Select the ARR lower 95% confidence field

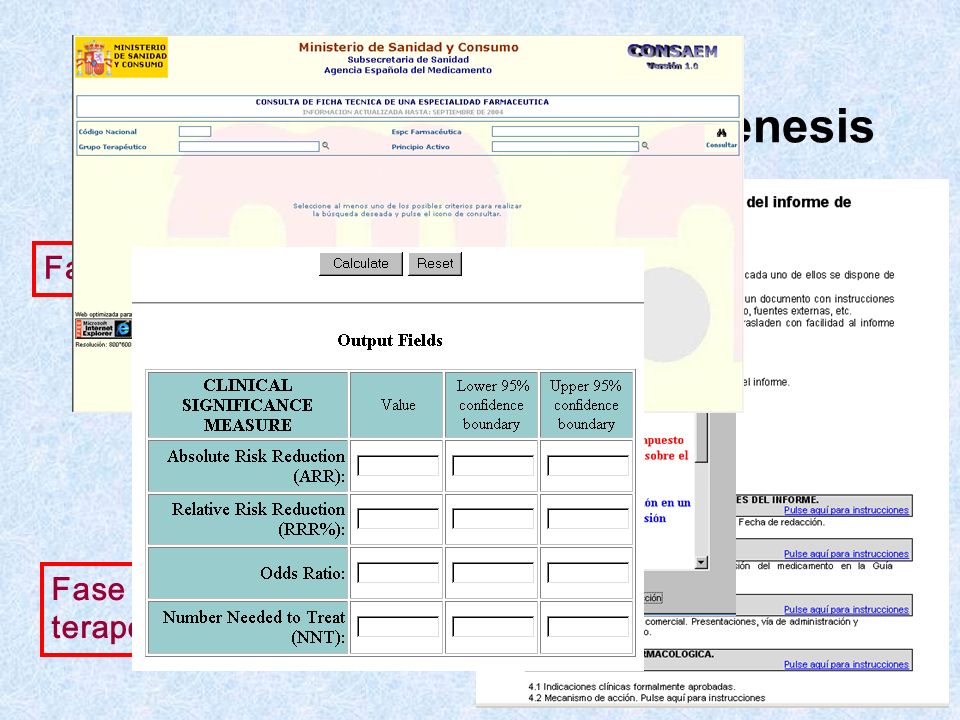pos(493,466)
